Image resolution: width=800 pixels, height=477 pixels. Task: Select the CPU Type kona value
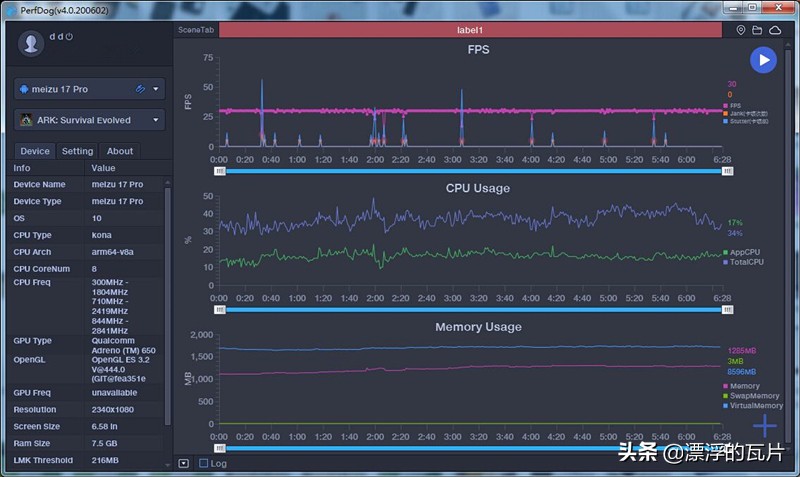click(102, 235)
